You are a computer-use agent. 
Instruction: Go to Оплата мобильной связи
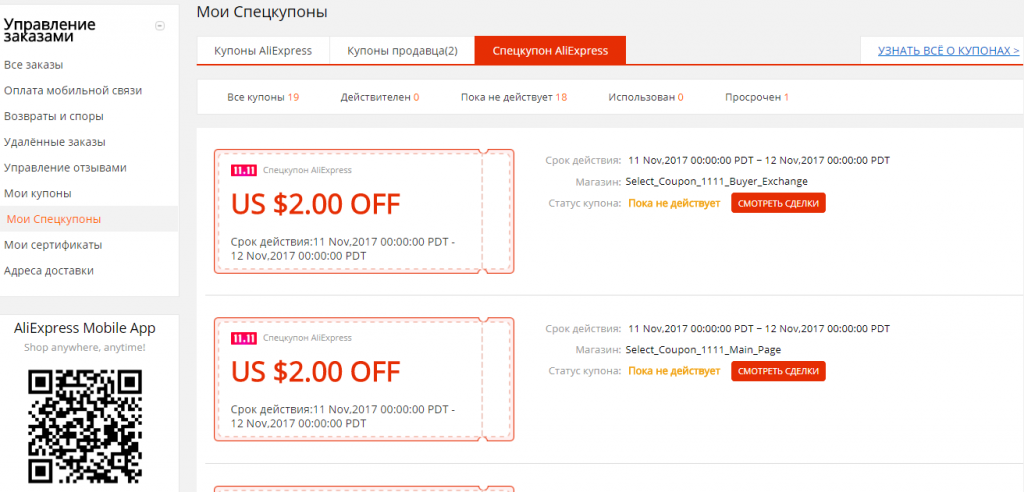click(x=73, y=90)
